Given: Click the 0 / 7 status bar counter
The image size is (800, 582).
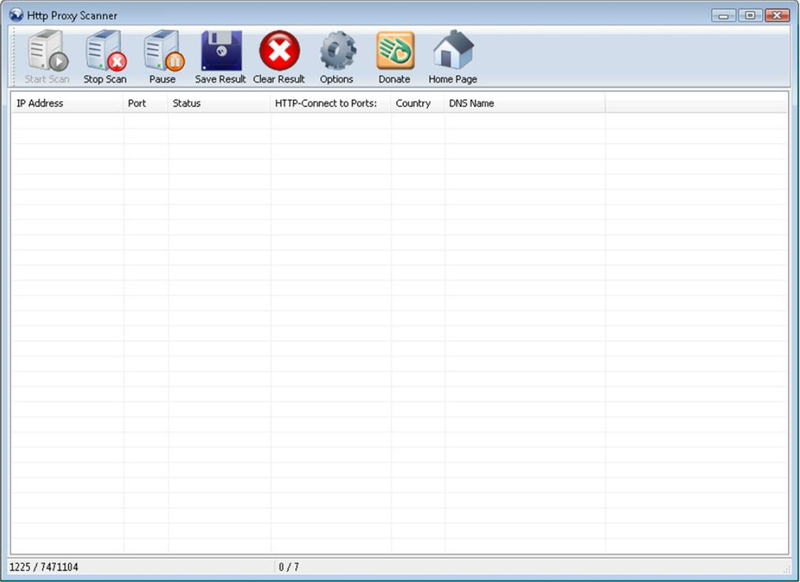Looking at the screenshot, I should click(289, 567).
